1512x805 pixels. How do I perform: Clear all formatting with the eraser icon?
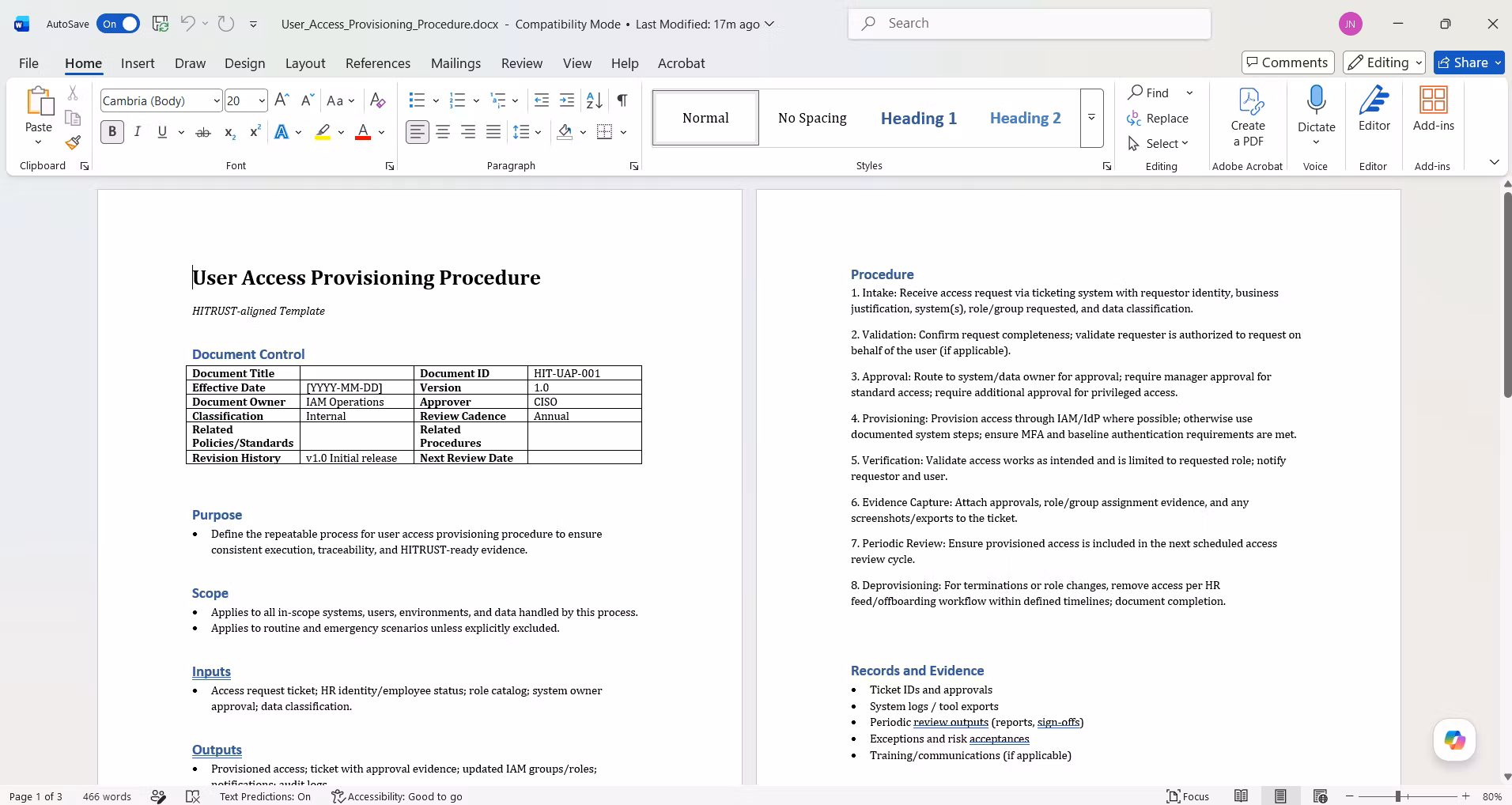pyautogui.click(x=378, y=100)
